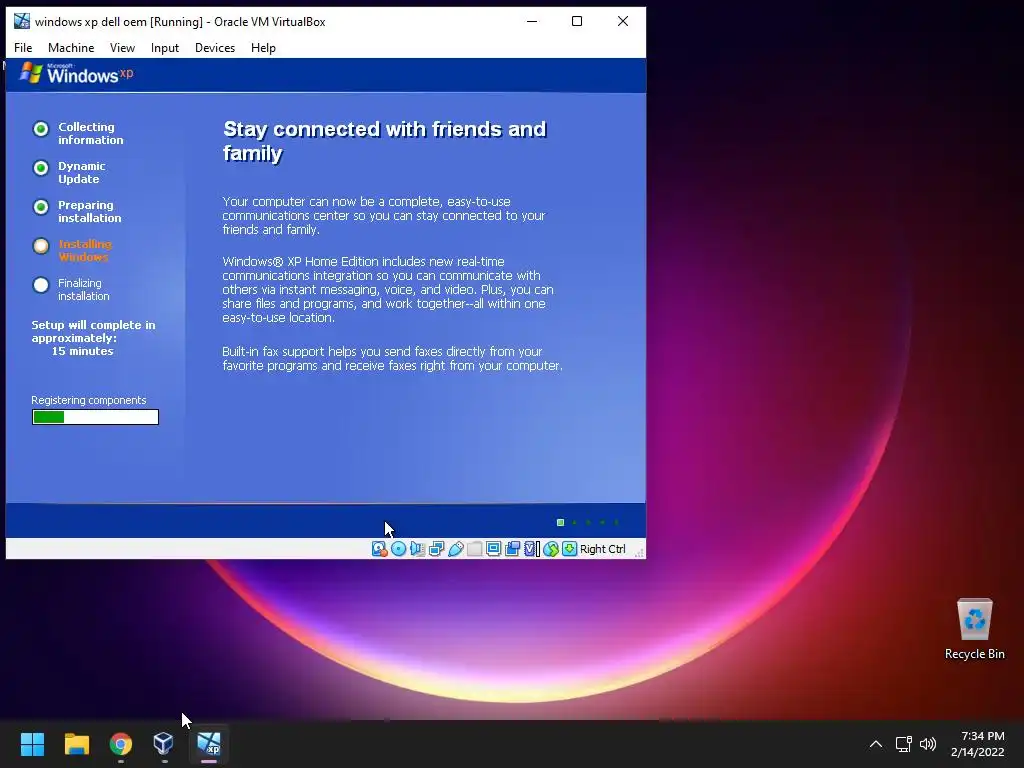Open the Machine menu
This screenshot has height=768, width=1024.
point(71,48)
